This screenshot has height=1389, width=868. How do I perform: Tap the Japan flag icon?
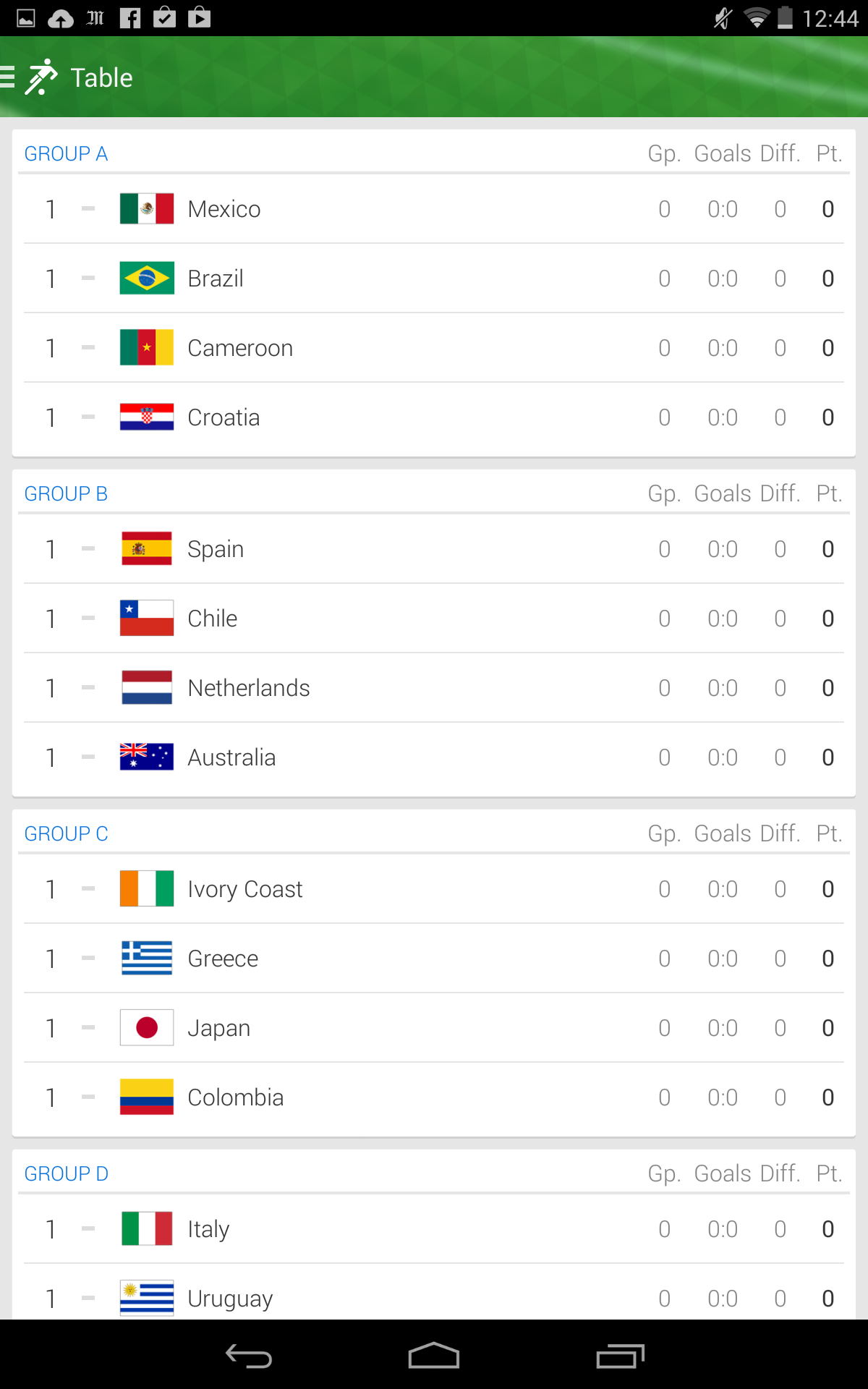point(147,1028)
